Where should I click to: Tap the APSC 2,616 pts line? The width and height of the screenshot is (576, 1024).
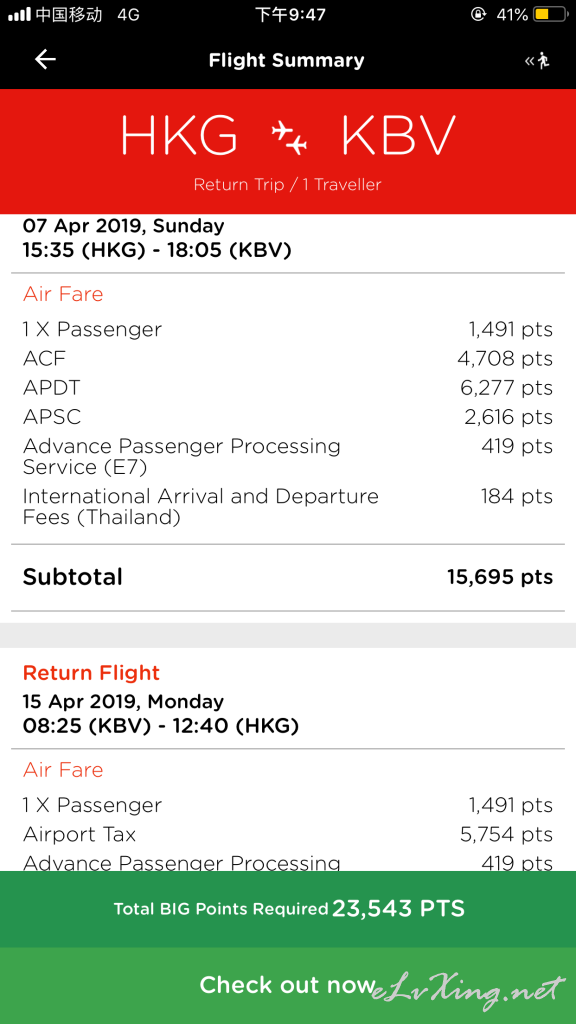coord(288,417)
